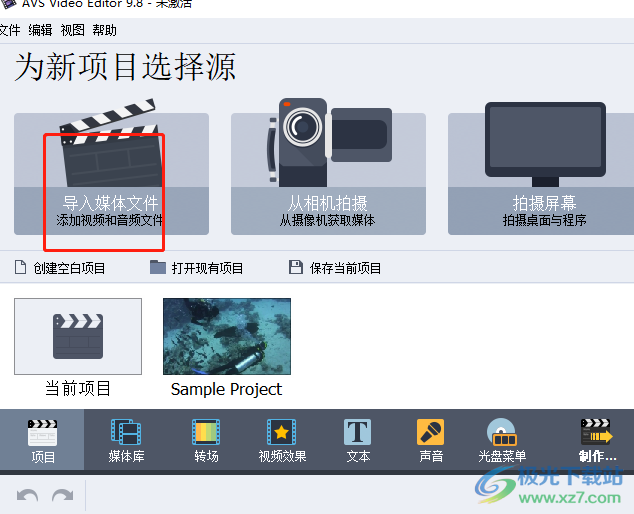Open the 视频效果 video effects panel

[282, 440]
